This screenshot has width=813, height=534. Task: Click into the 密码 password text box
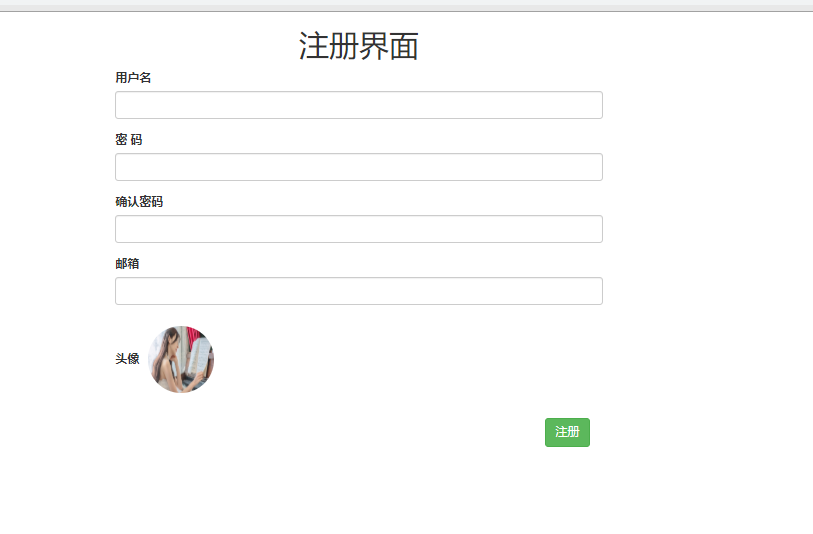(x=358, y=167)
